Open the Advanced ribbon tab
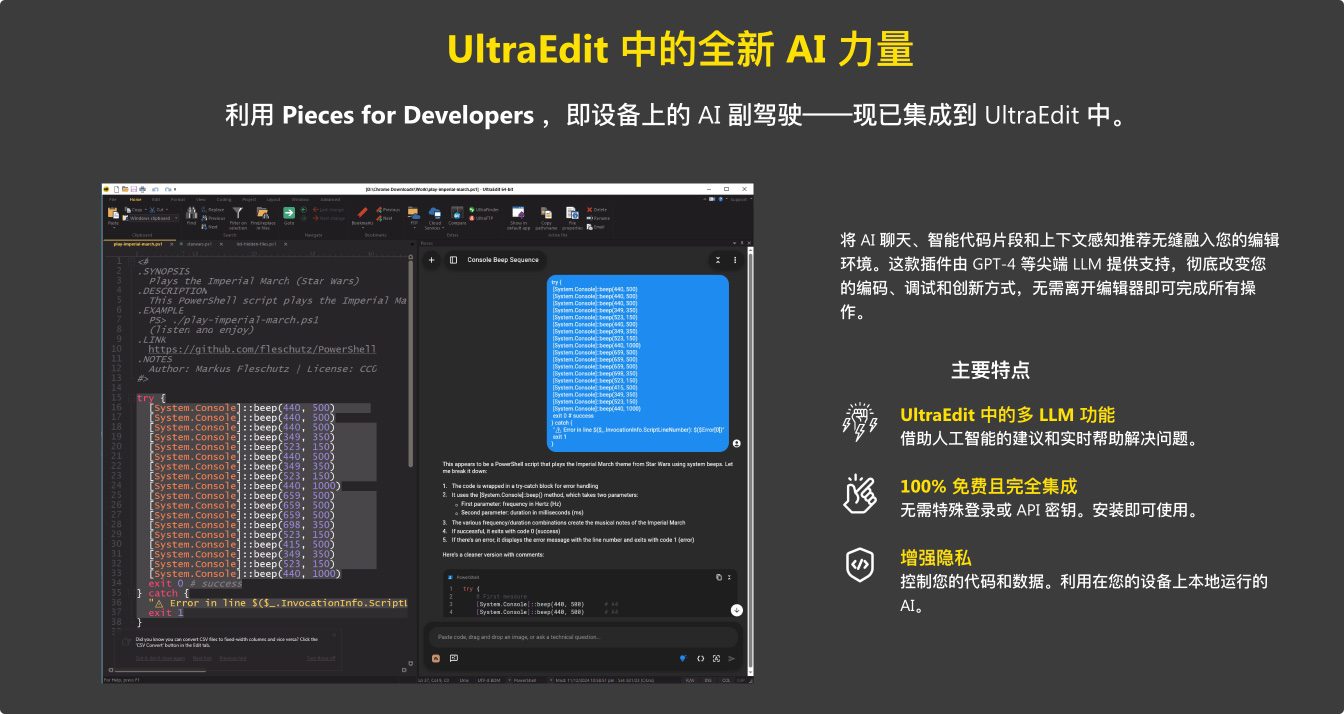Image resolution: width=1344 pixels, height=714 pixels. coord(330,199)
